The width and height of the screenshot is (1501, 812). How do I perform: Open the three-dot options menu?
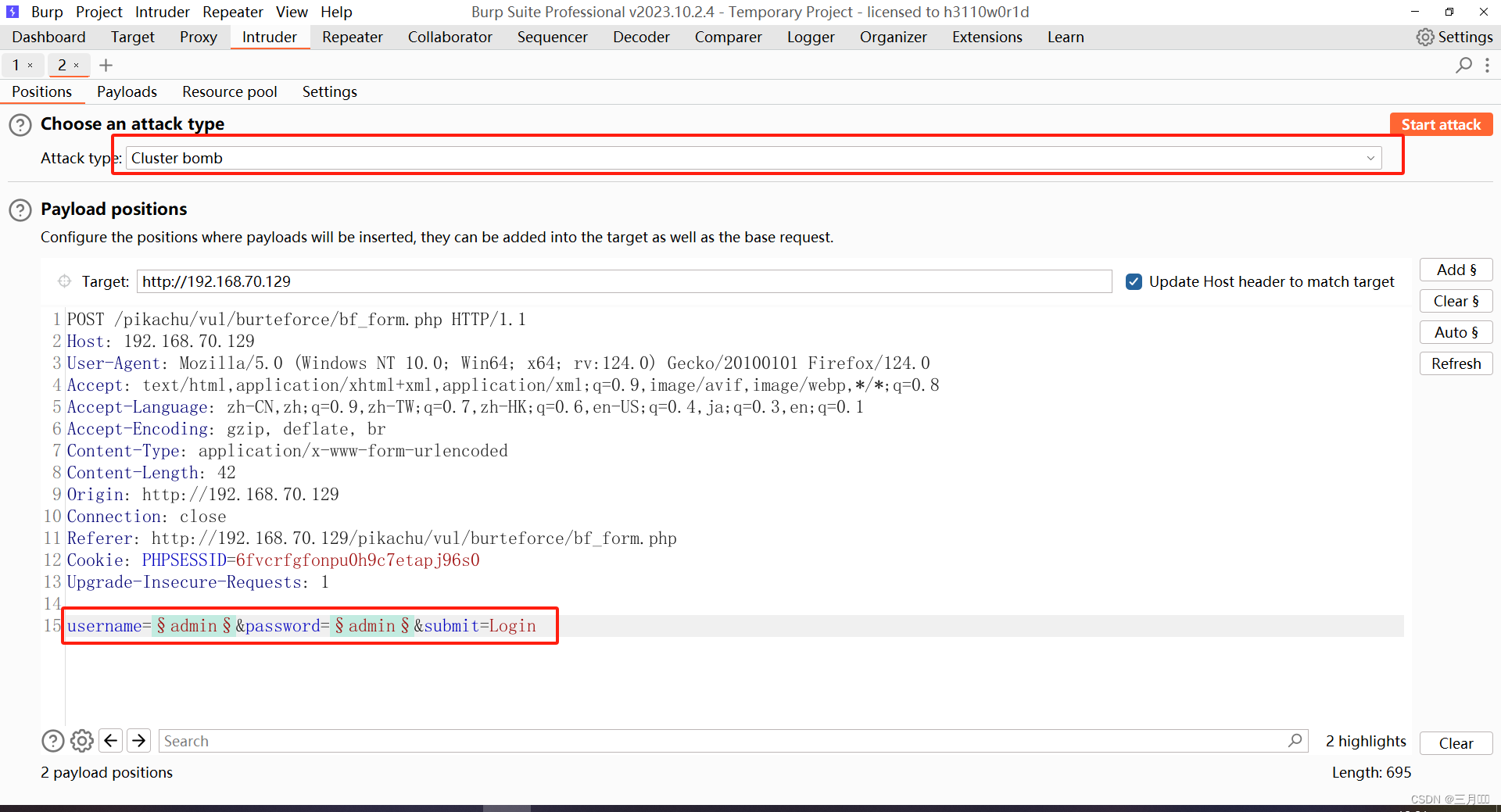(1487, 66)
